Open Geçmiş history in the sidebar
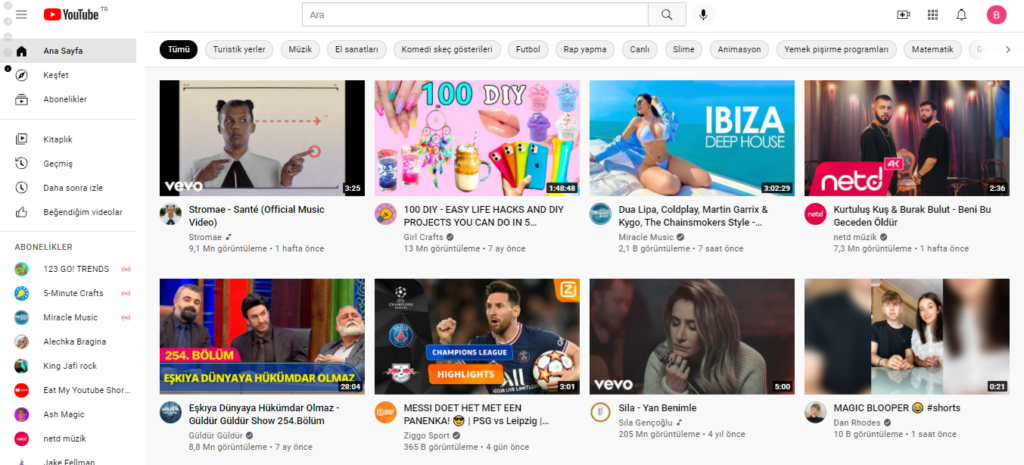 point(68,163)
